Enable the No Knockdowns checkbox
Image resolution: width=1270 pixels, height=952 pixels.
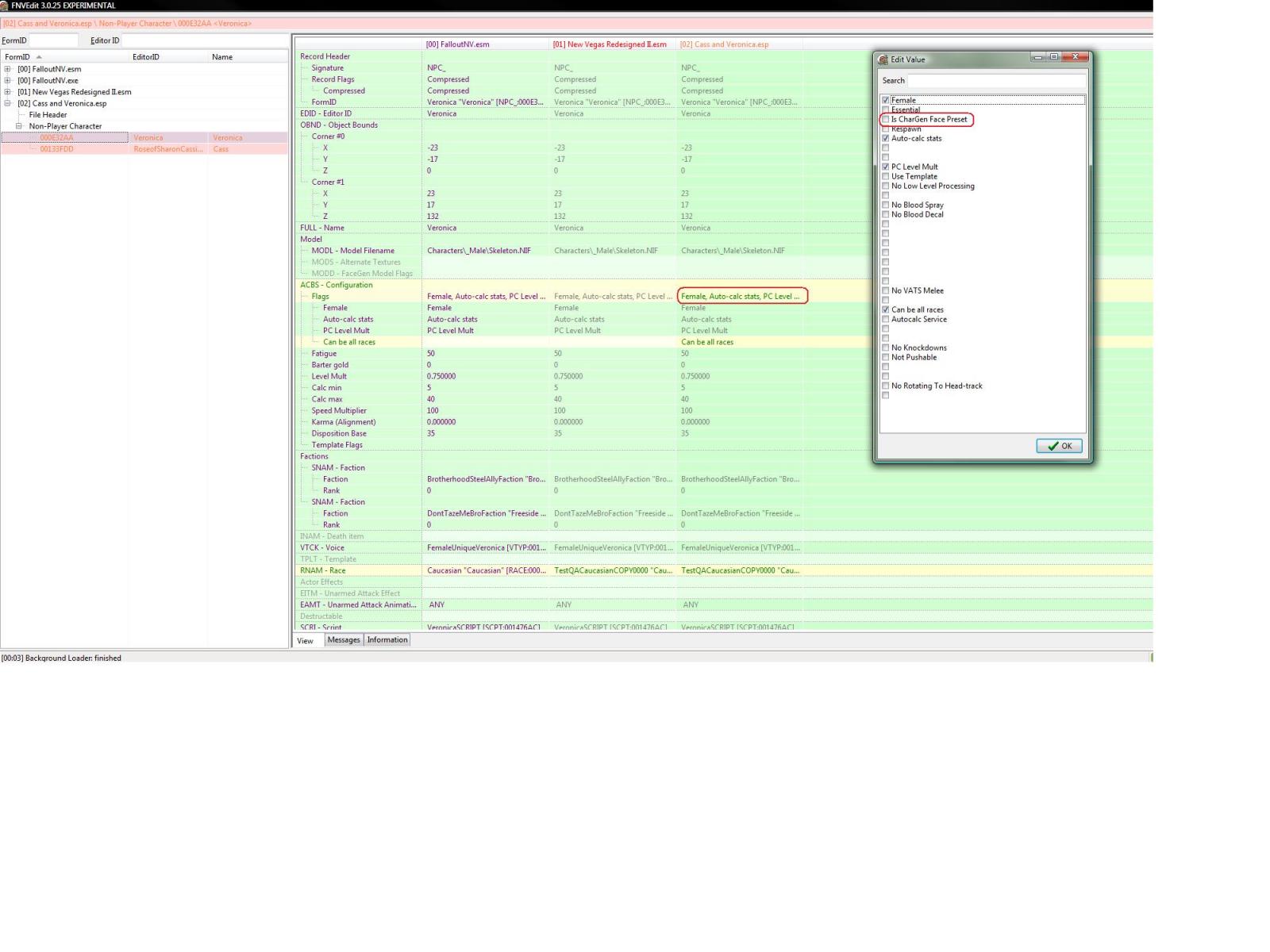(x=886, y=348)
